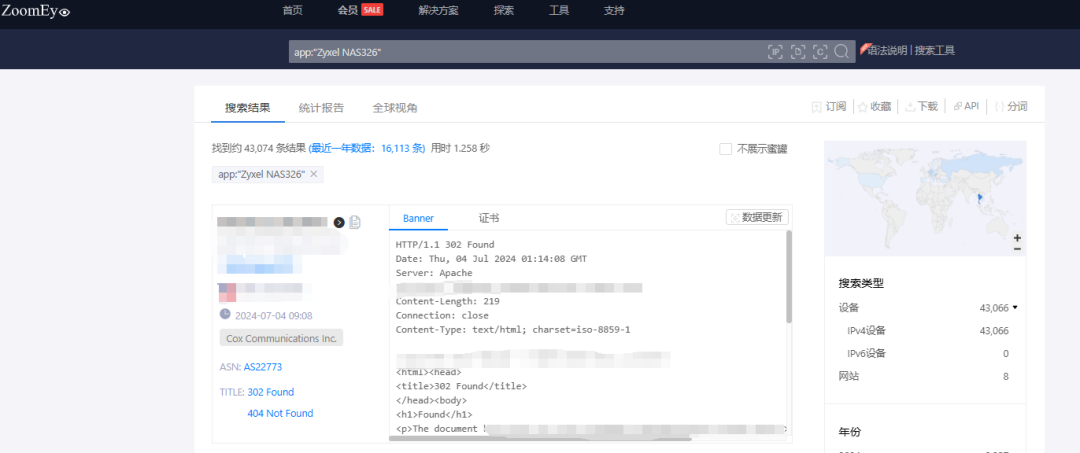Open the 解决方案 menu
The height and width of the screenshot is (453, 1080).
pos(438,10)
